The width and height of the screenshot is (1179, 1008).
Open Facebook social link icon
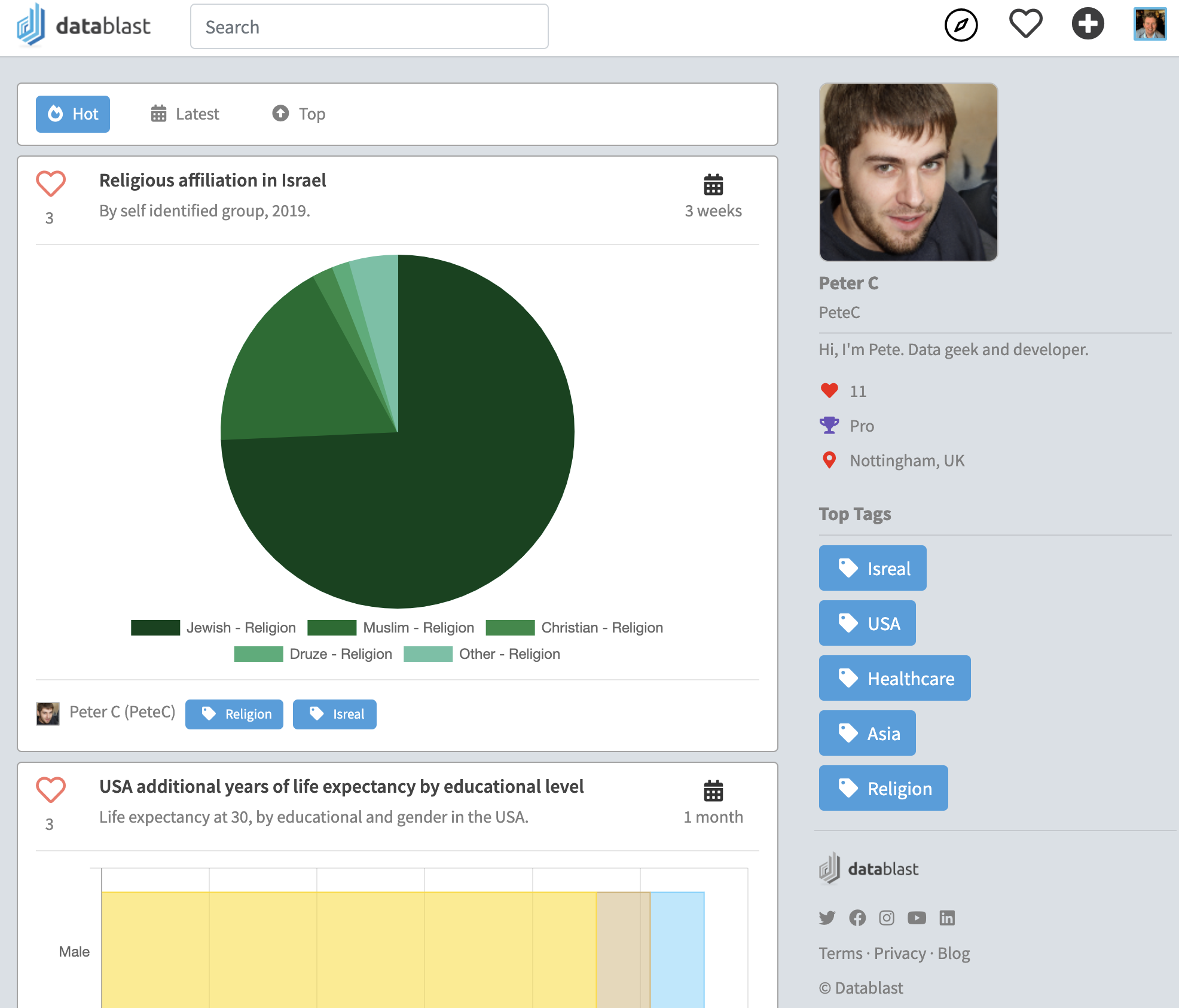857,918
